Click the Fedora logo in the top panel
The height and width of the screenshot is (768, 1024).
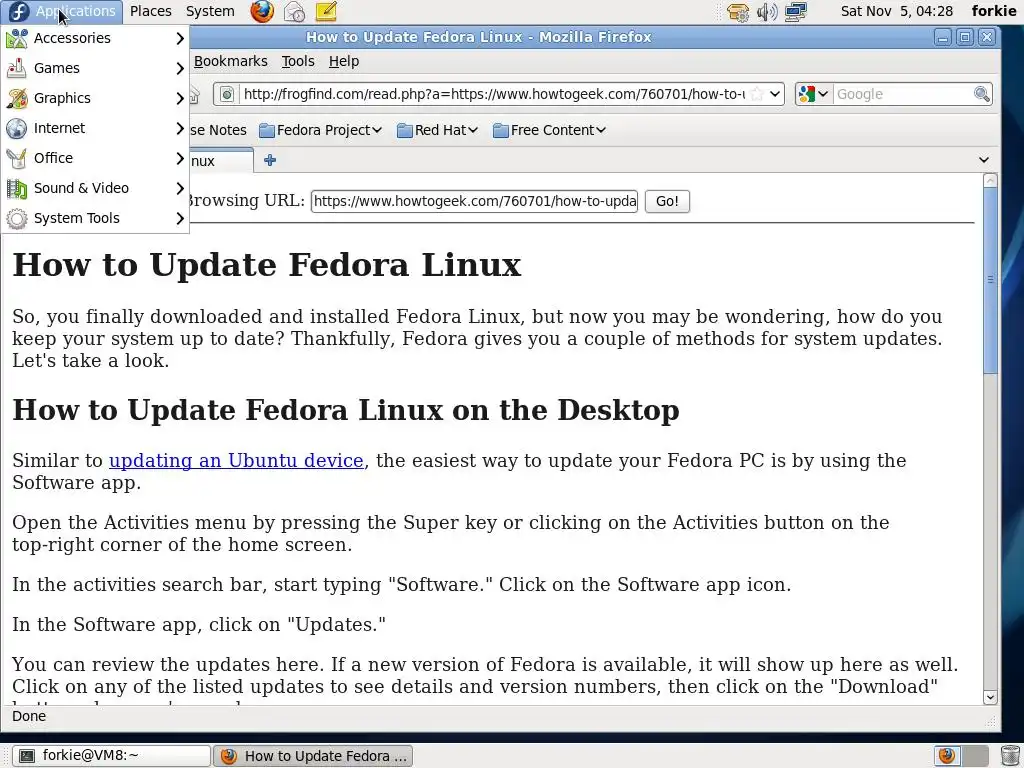tap(18, 11)
